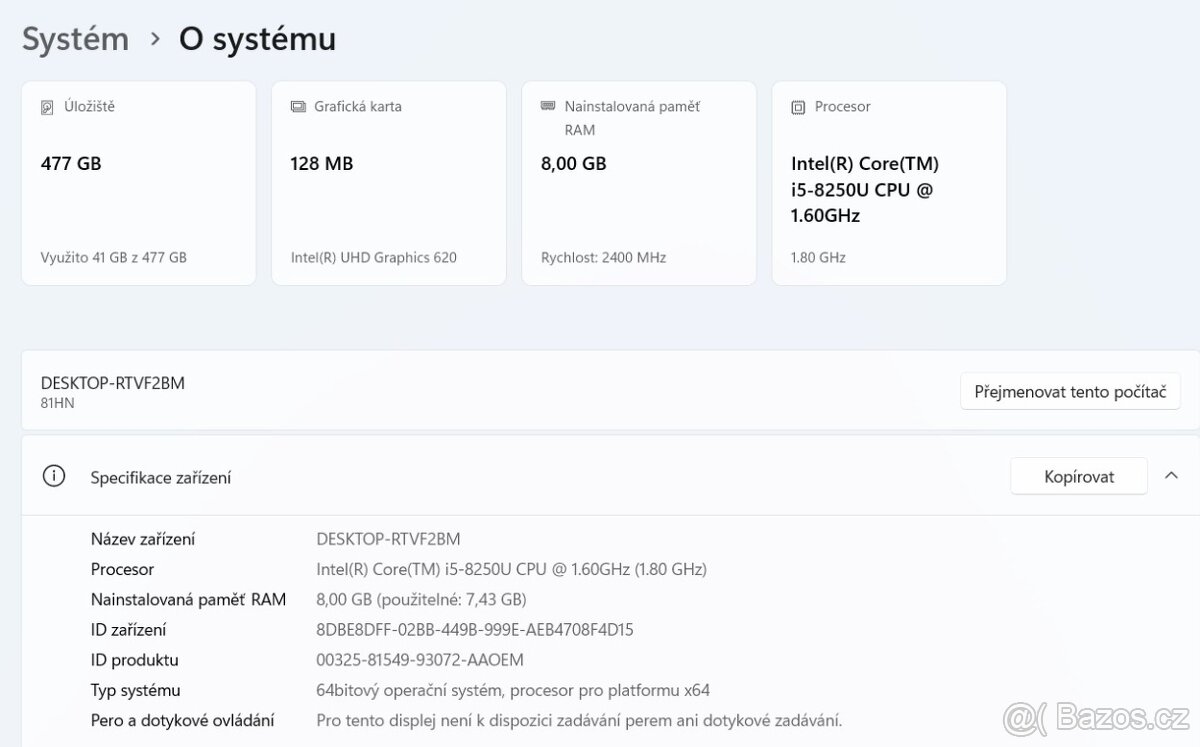
Task: Click the Typ systému row
Action: tap(400, 690)
